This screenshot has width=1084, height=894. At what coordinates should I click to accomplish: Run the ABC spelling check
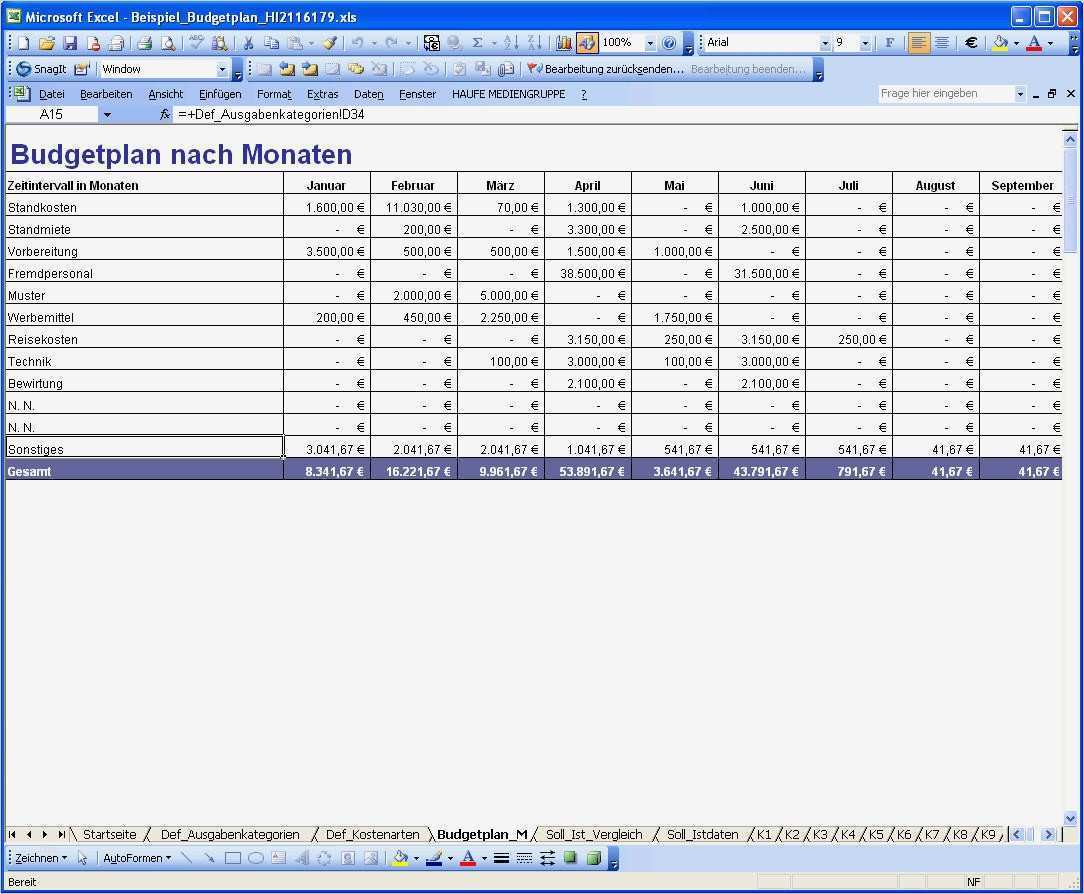196,43
